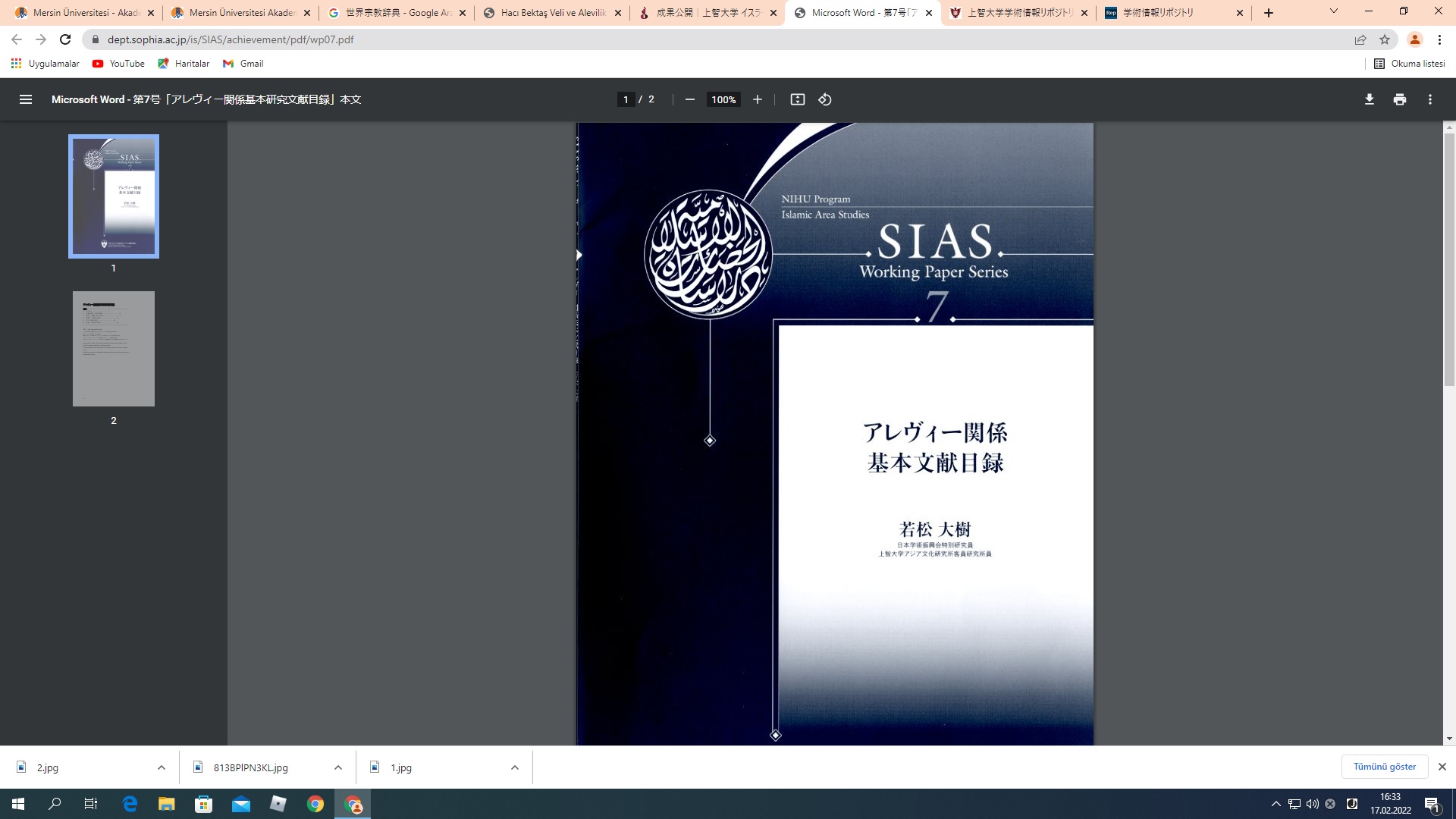1456x819 pixels.
Task: Open Task View on taskbar
Action: pos(91,804)
